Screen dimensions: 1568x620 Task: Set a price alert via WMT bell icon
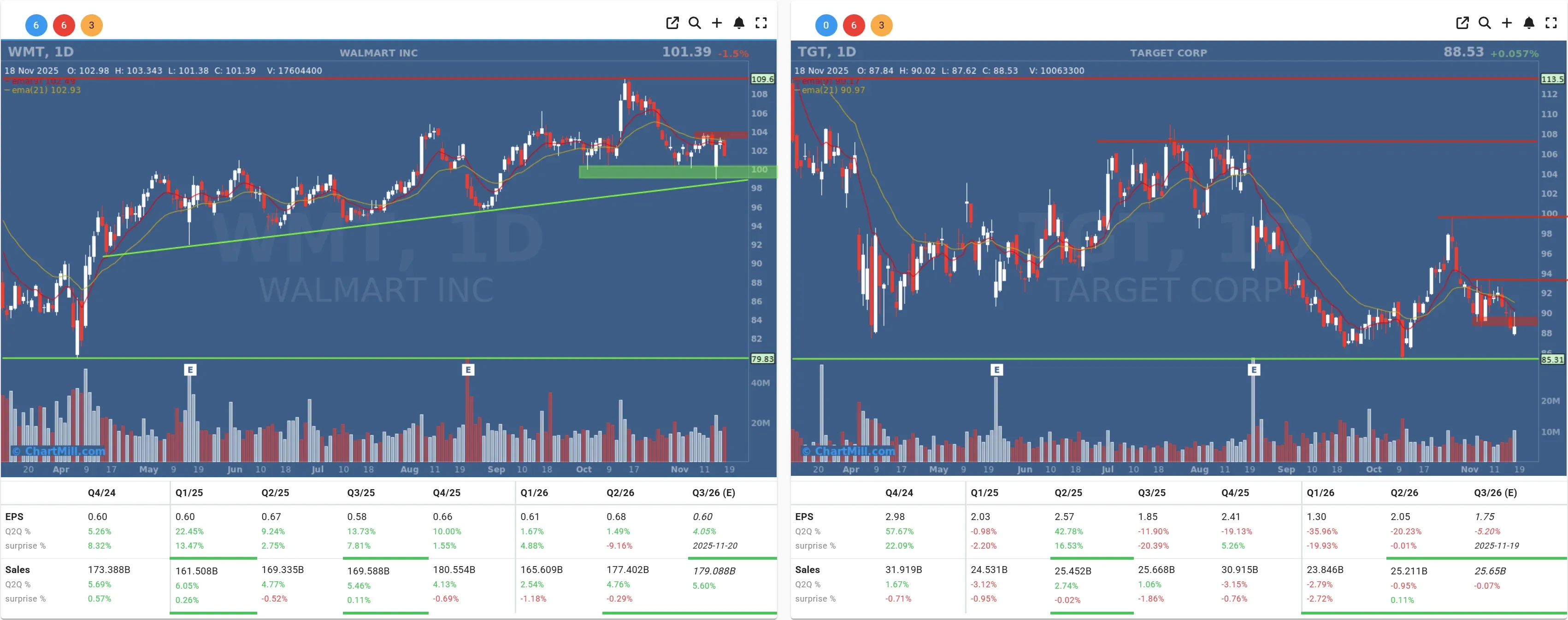739,23
